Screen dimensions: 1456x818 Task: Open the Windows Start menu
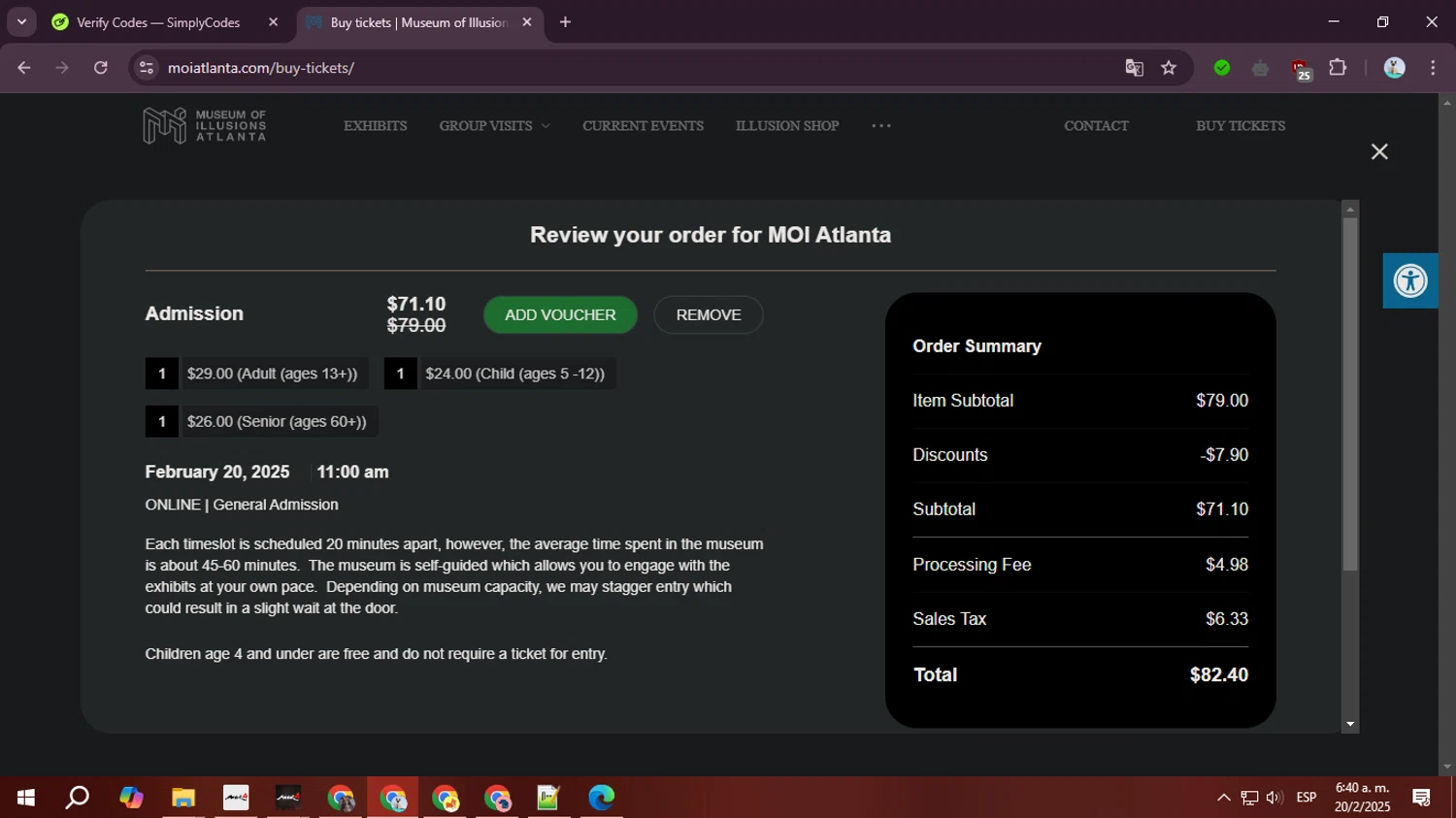point(26,798)
